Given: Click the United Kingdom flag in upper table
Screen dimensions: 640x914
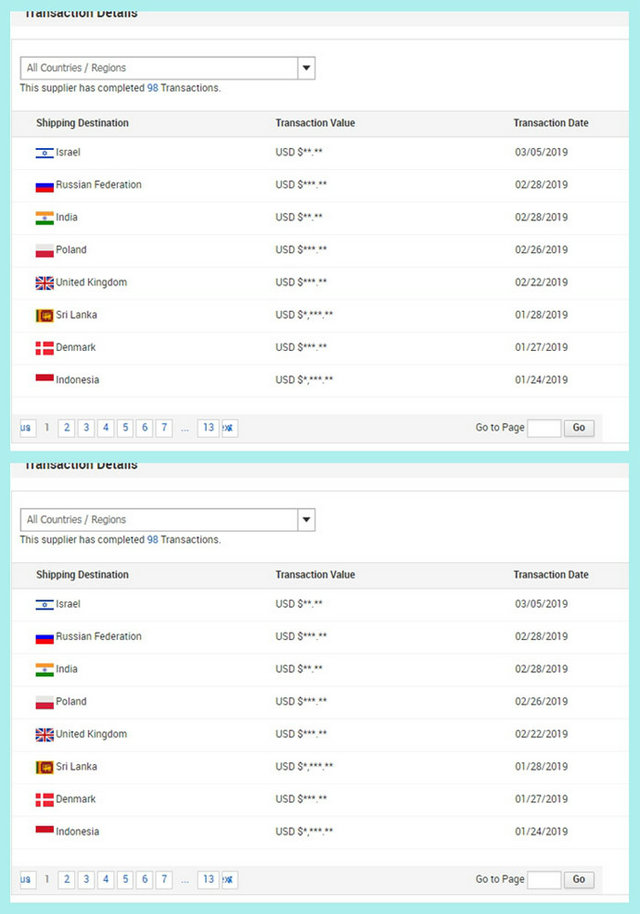Looking at the screenshot, I should pos(44,283).
